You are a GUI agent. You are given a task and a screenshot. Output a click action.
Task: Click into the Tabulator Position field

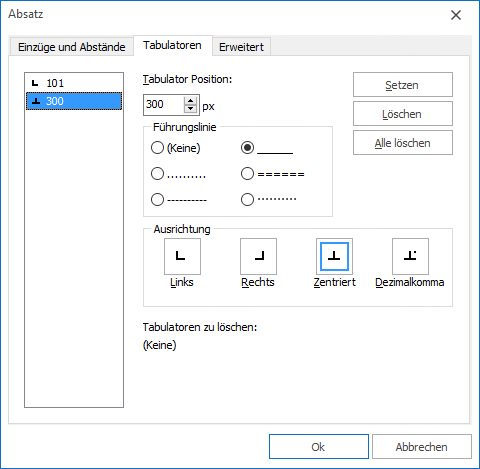(164, 105)
